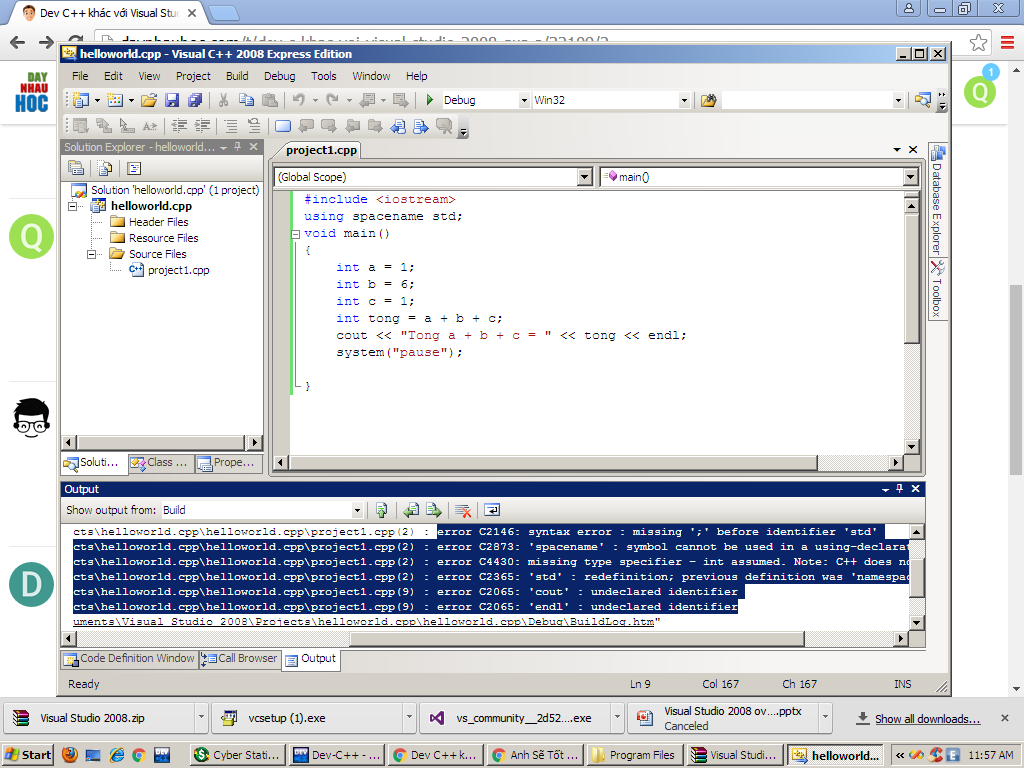Viewport: 1024px width, 768px height.
Task: Click the Open File folder icon
Action: [x=149, y=100]
